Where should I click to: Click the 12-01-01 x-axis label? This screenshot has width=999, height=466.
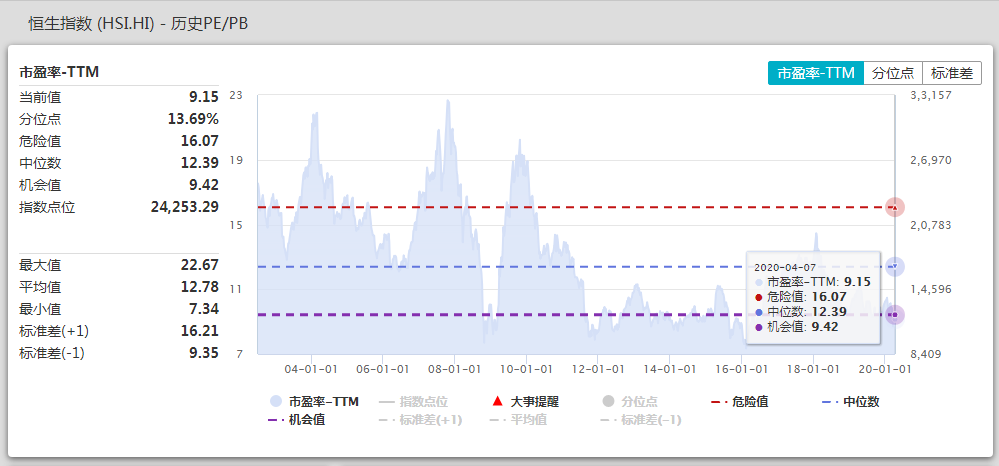[598, 369]
